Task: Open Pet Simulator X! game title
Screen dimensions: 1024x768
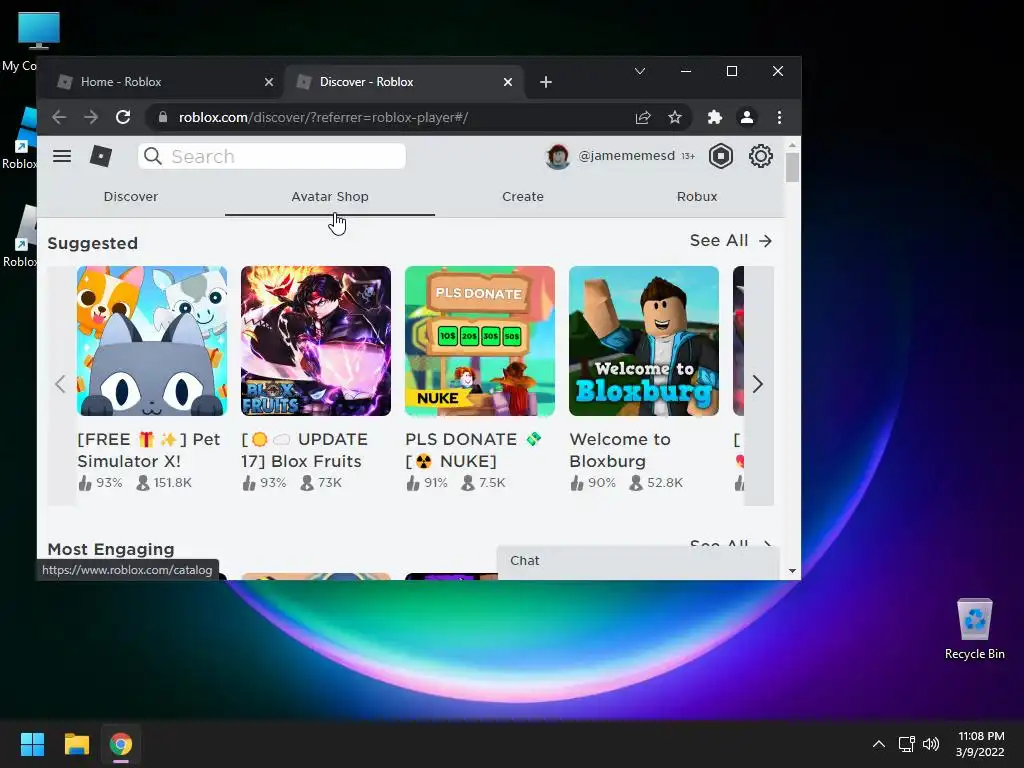Action: pos(149,450)
